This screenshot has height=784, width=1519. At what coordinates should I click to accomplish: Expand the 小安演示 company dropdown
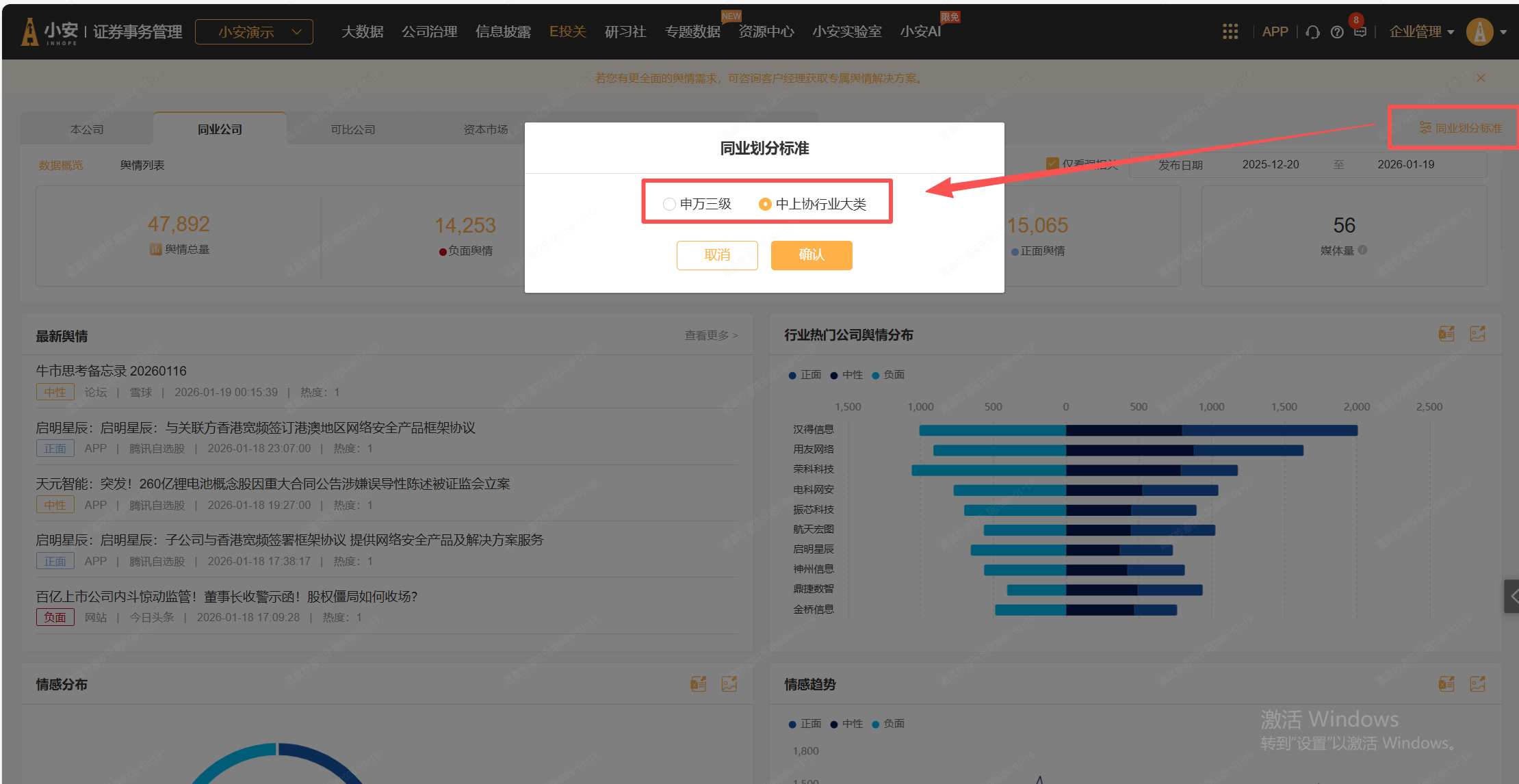click(254, 31)
